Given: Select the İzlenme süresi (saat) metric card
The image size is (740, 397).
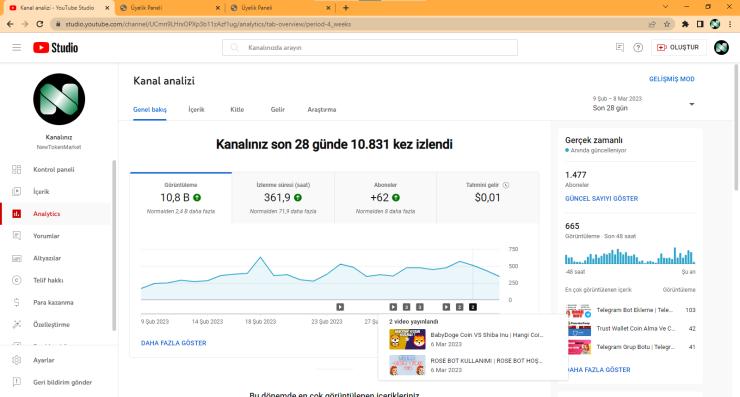Looking at the screenshot, I should (x=283, y=198).
